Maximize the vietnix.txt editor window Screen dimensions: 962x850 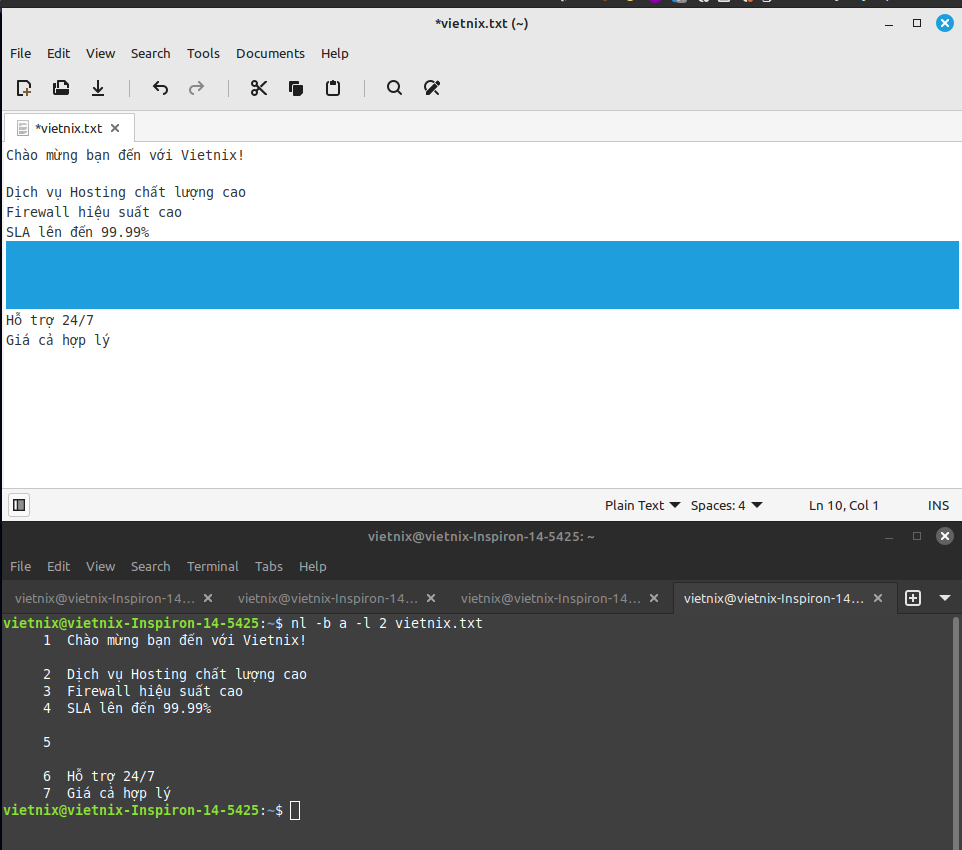(x=917, y=23)
